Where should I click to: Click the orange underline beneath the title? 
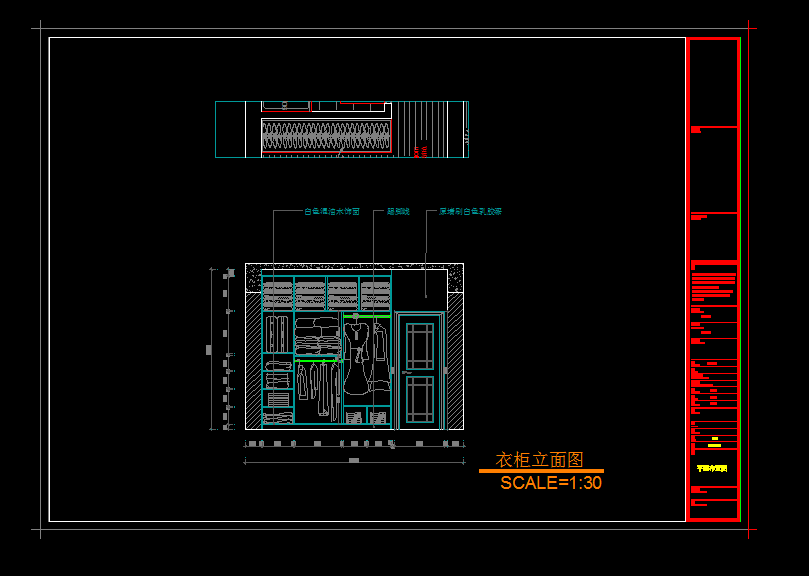[x=541, y=471]
